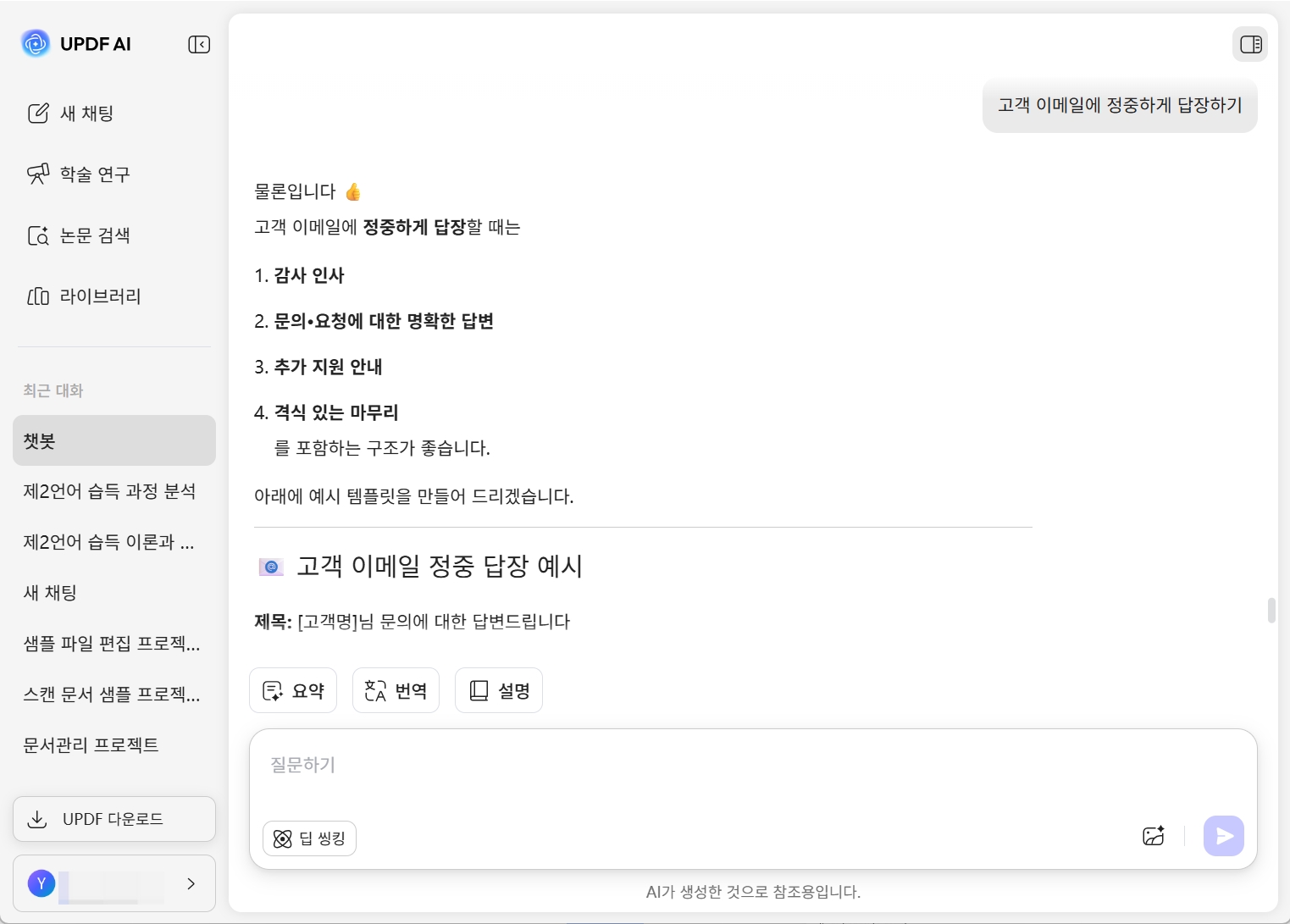Image resolution: width=1290 pixels, height=924 pixels.
Task: Click the 설명 quick action button
Action: 499,691
